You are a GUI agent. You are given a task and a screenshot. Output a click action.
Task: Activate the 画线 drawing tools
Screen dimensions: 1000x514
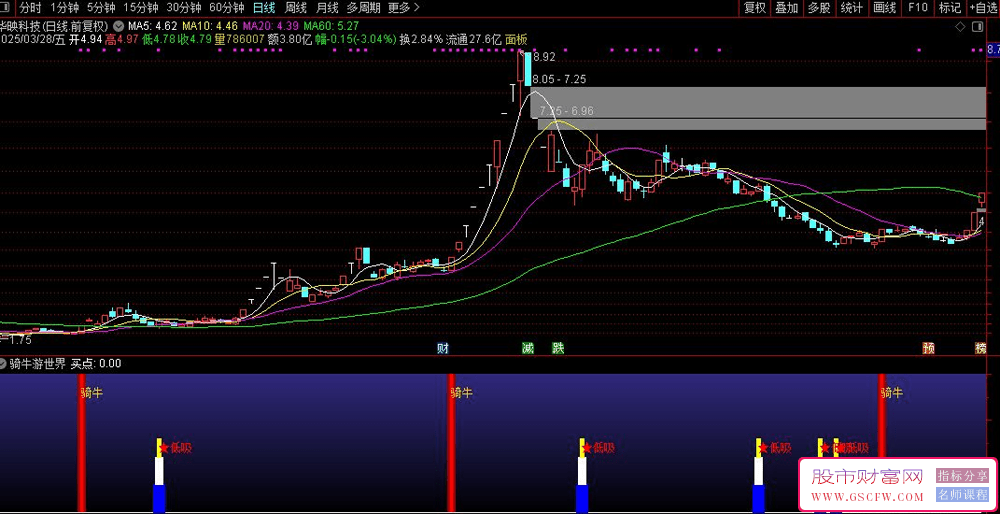click(885, 8)
